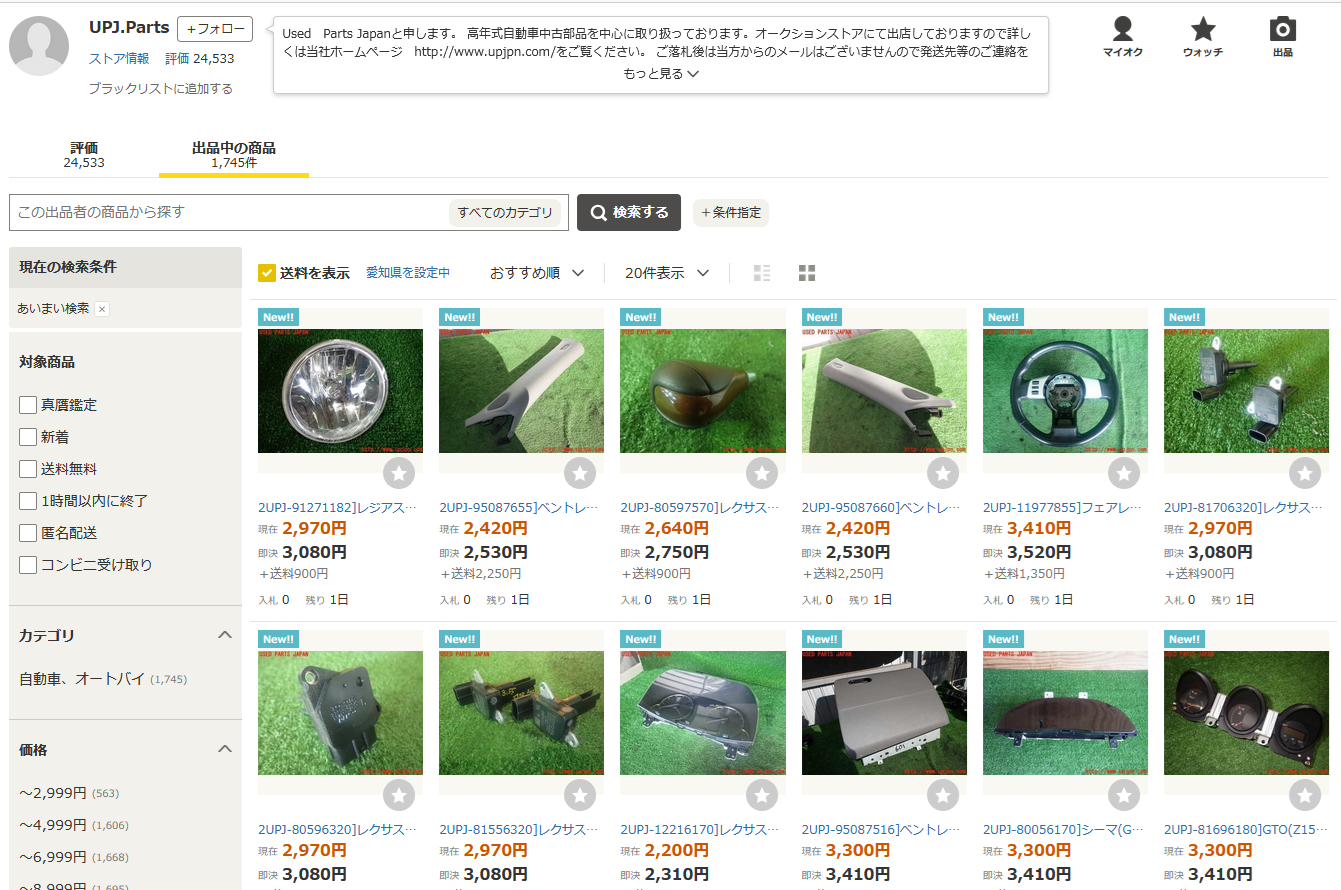Switch to list view layout icon
This screenshot has width=1341, height=890.
click(x=762, y=273)
